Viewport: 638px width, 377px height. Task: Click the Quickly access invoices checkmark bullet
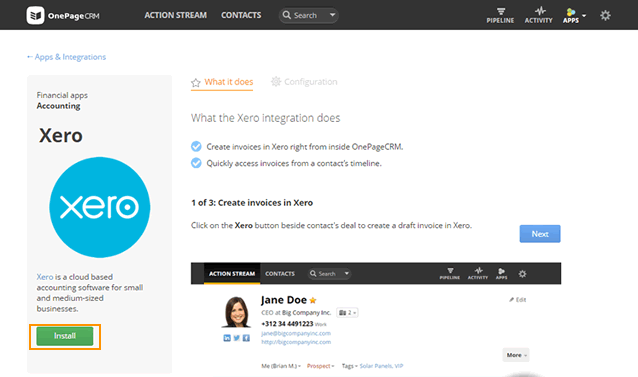point(196,163)
